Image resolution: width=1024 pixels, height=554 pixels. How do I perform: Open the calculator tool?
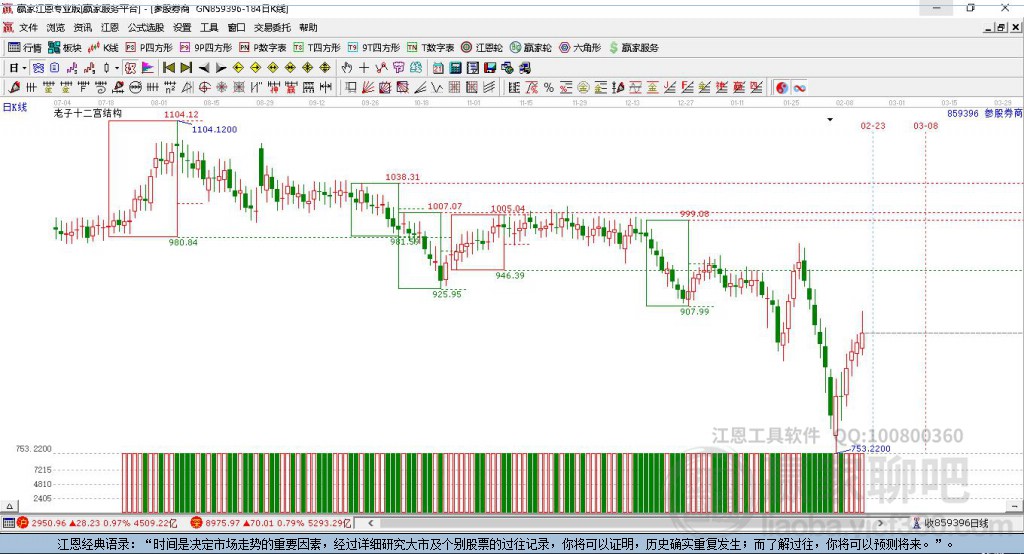tap(455, 68)
